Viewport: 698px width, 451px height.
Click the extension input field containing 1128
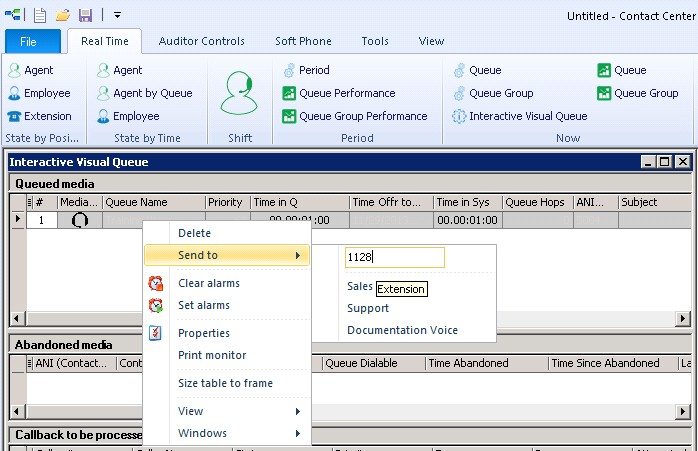[395, 257]
